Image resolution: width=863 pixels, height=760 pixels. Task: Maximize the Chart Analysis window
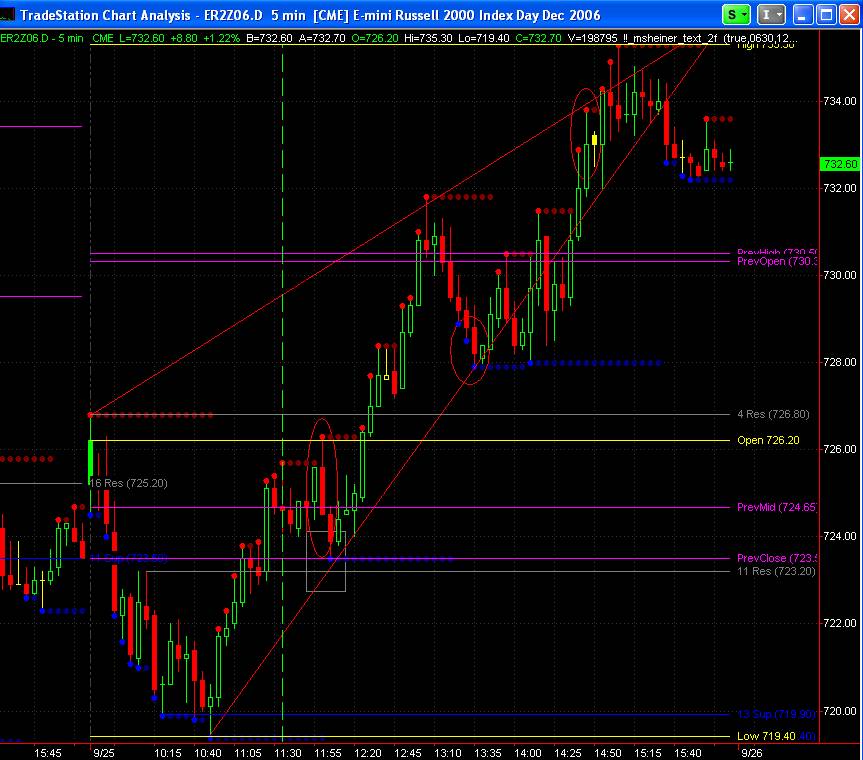[826, 15]
